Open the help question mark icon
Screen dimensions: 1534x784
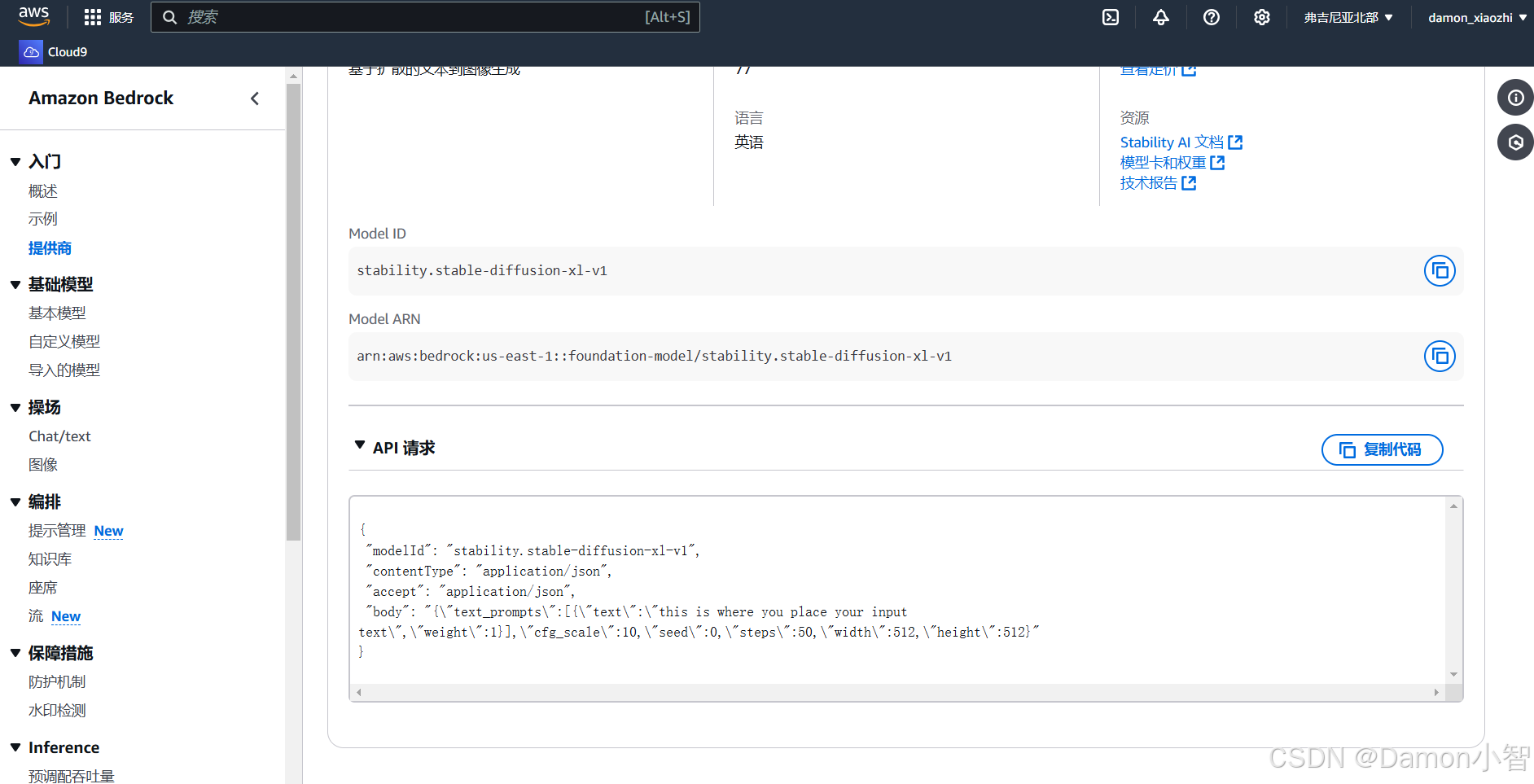click(1212, 17)
